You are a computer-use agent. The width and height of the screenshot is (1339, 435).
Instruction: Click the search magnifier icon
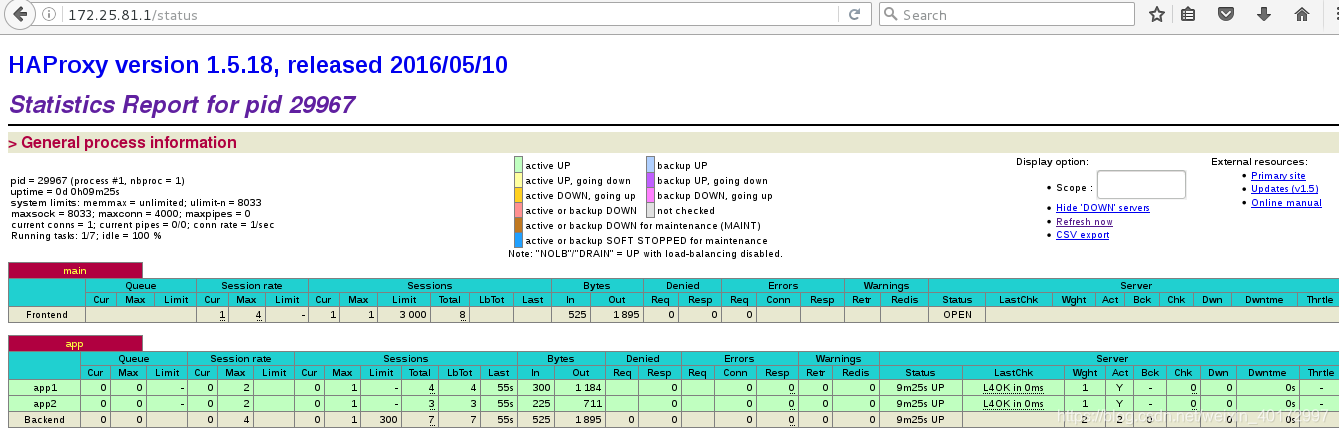[891, 15]
